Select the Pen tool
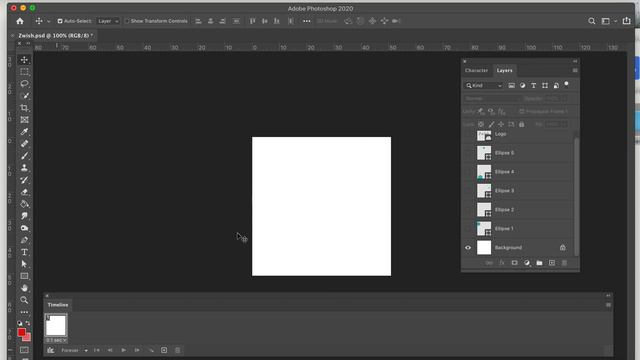 [24, 240]
